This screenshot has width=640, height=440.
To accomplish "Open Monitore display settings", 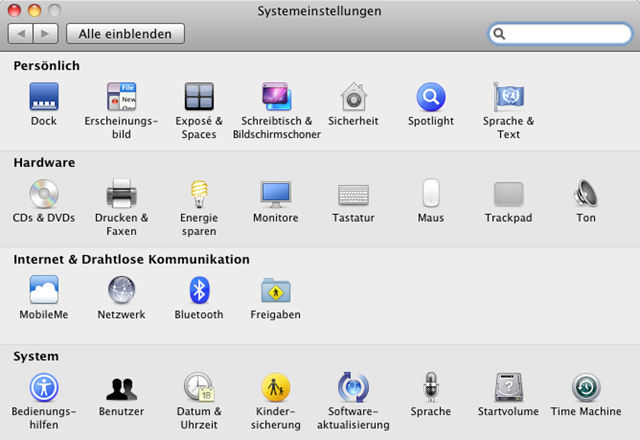I will point(276,194).
